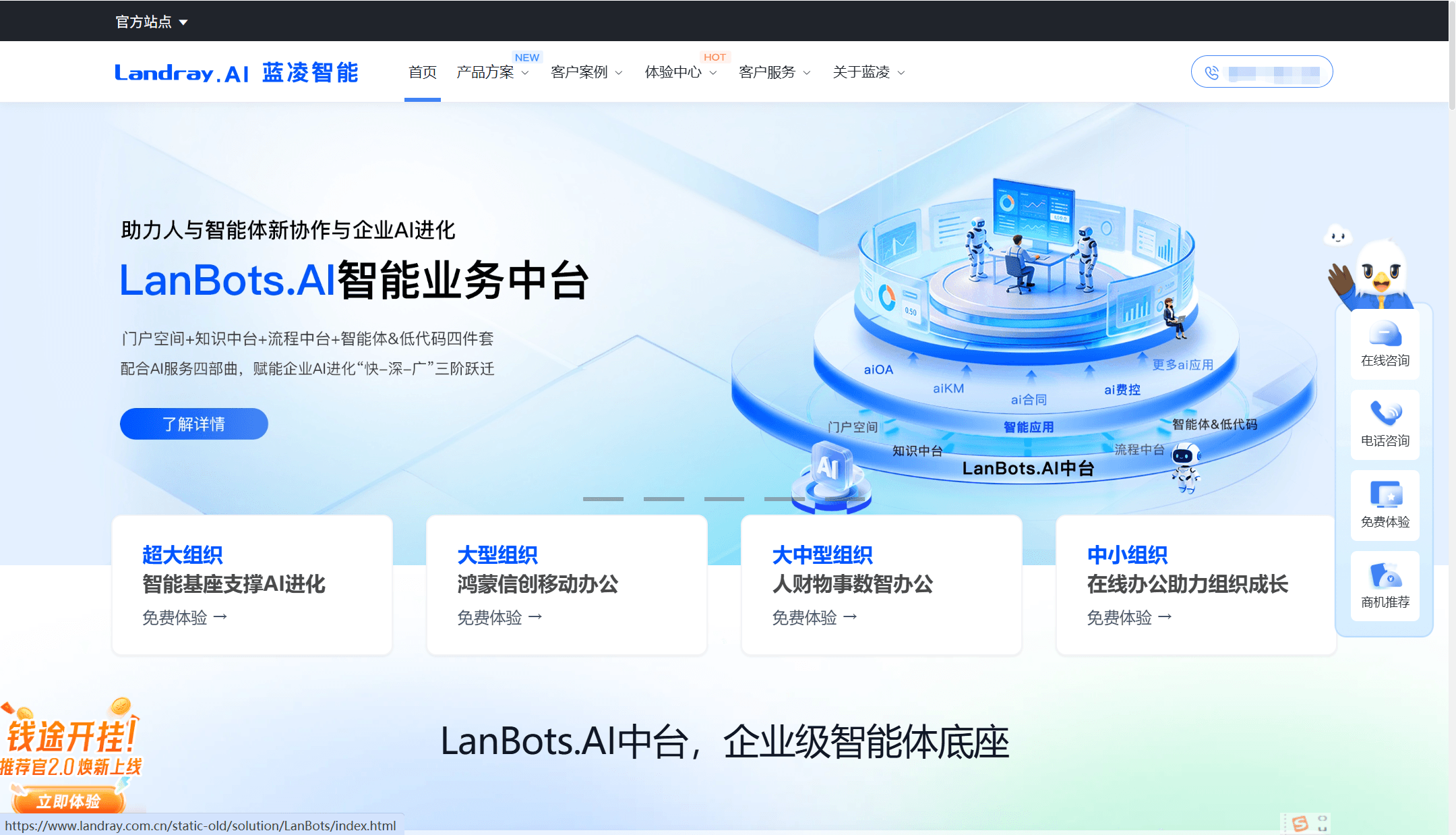Open 产品方案 navigation item
1456x835 pixels.
pyautogui.click(x=485, y=72)
